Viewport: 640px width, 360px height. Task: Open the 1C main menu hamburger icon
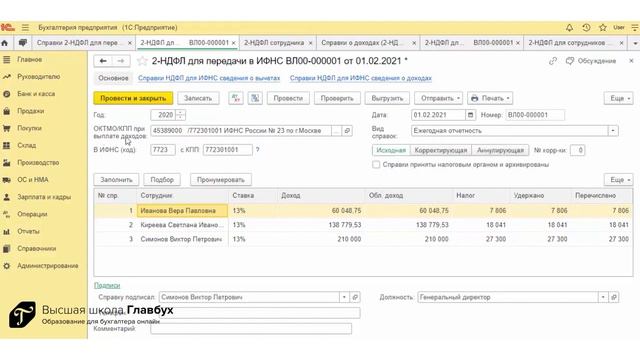[x=25, y=27]
